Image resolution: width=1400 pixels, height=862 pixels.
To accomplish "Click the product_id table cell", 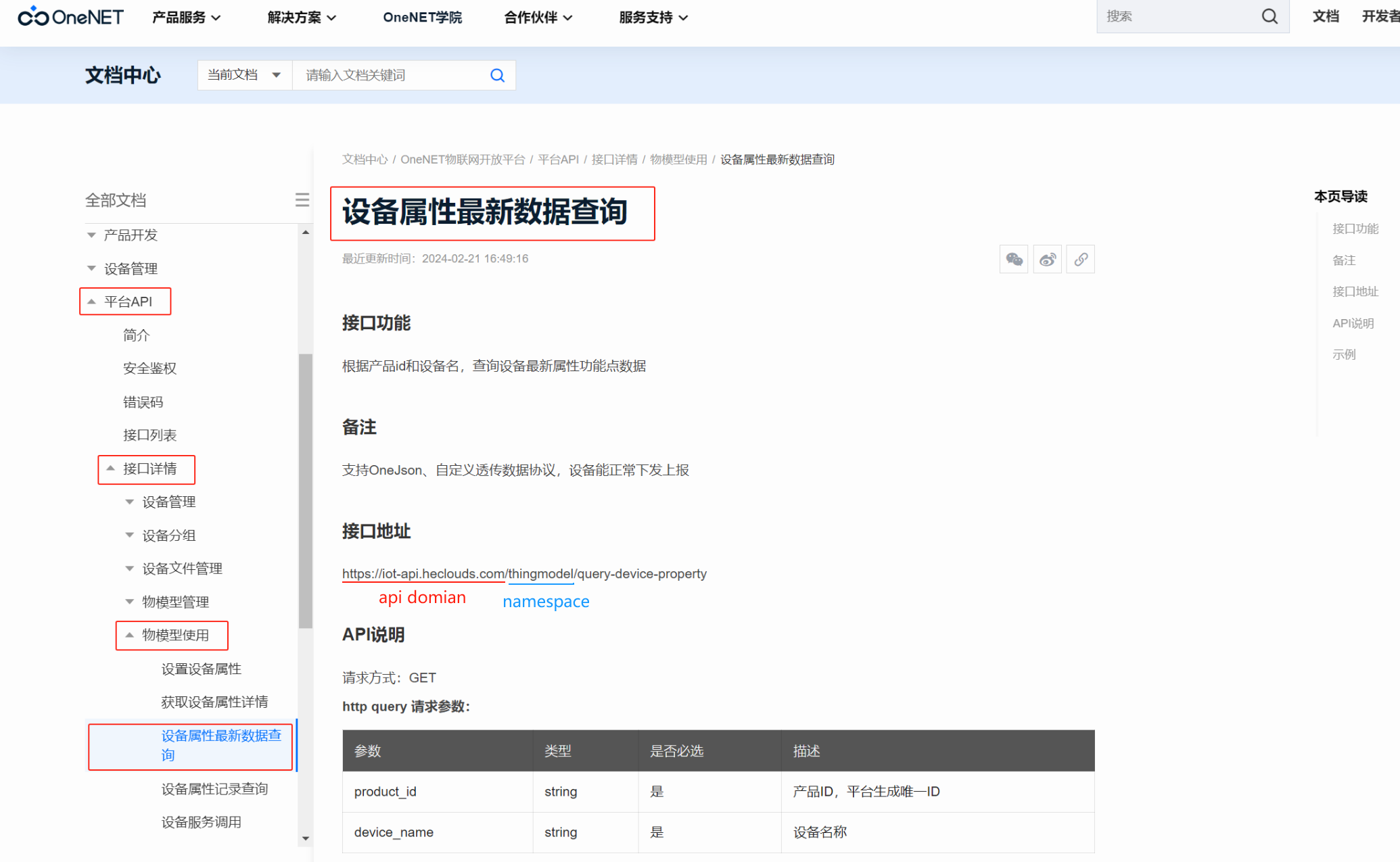I will click(437, 792).
